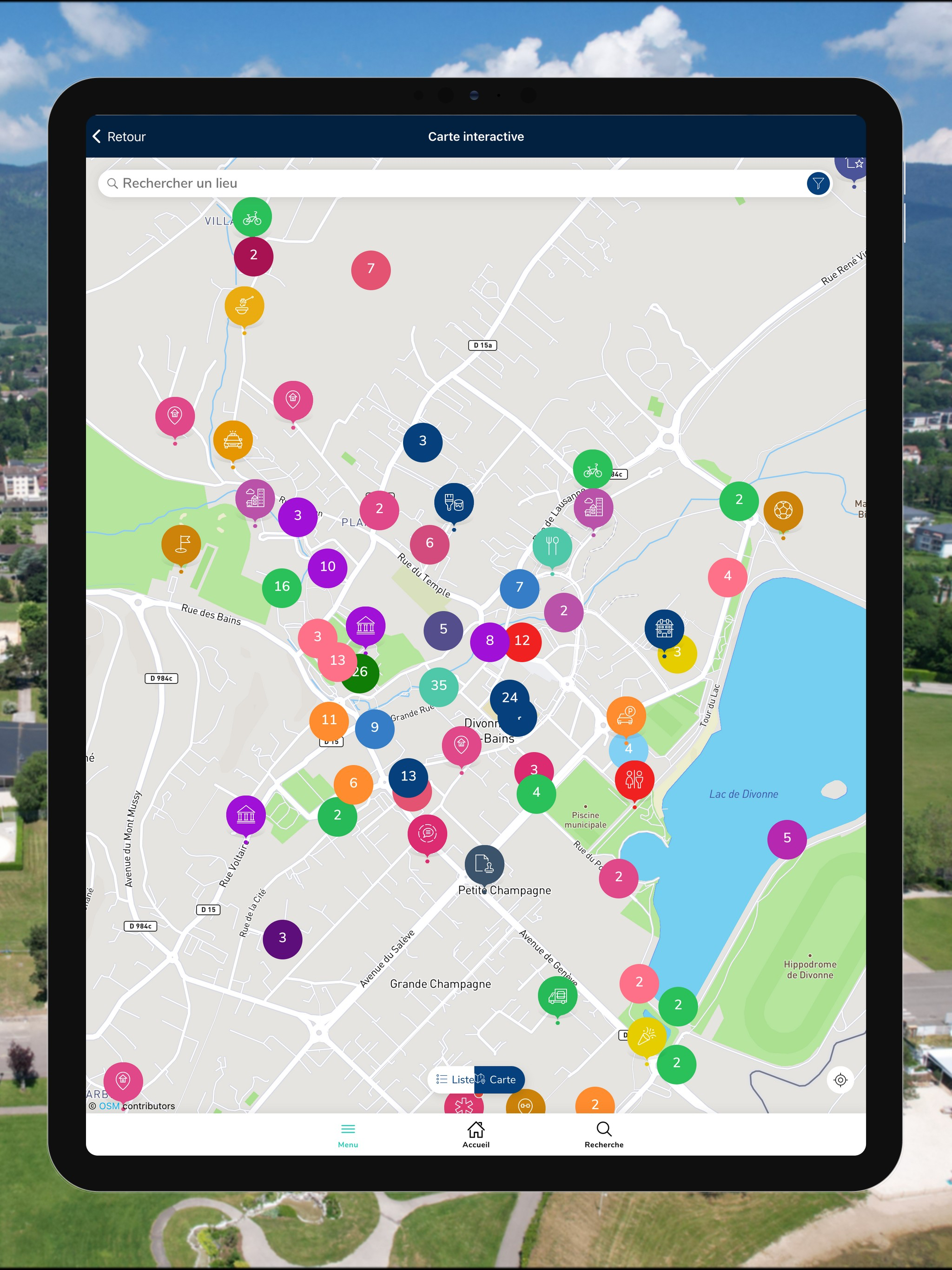The image size is (952, 1270).
Task: Tap the yellow bowl and whisk marker
Action: pos(244,307)
